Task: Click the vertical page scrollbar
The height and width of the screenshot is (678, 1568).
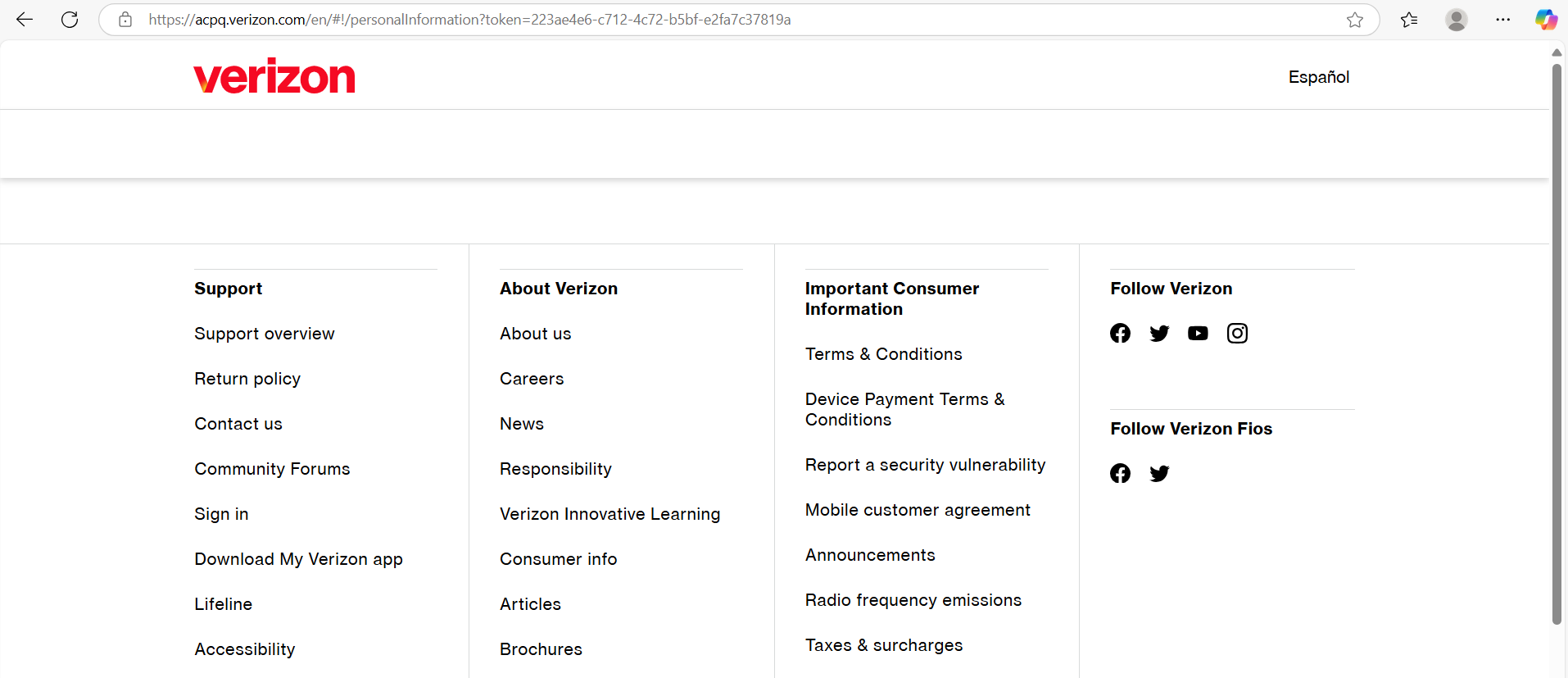Action: point(1557,344)
